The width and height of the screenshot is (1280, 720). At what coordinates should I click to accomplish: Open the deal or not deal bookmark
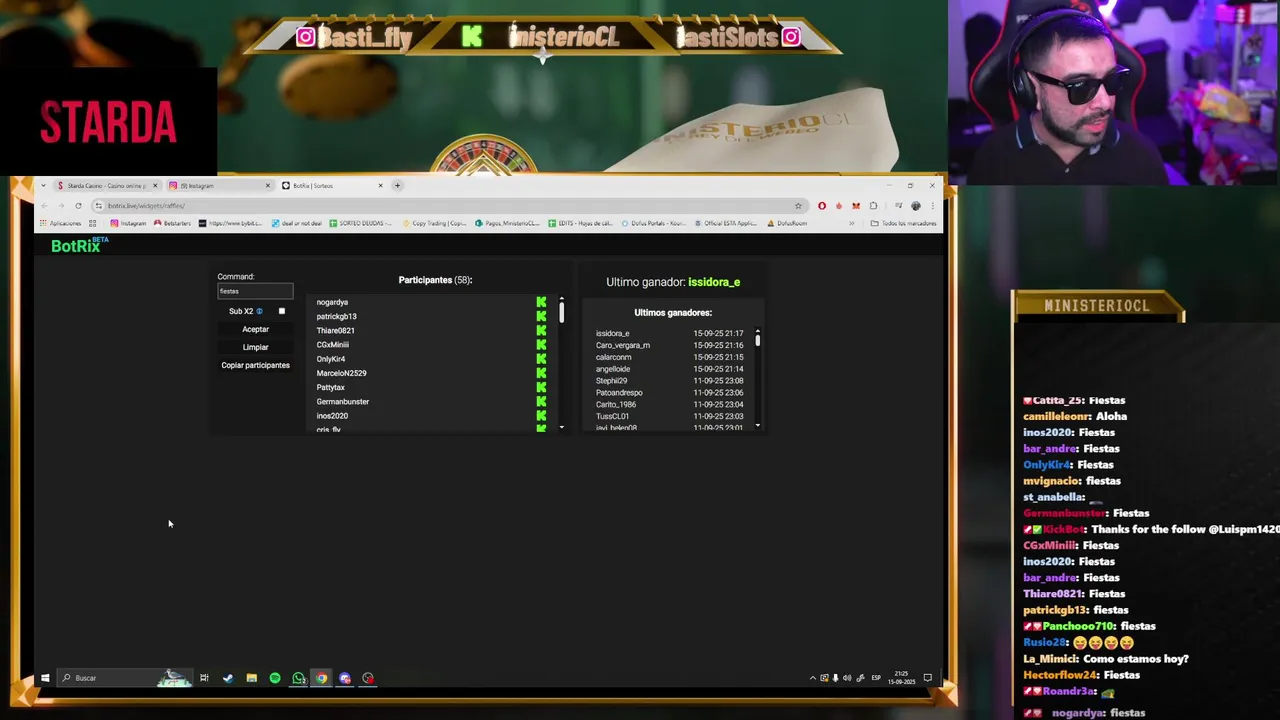tap(297, 223)
